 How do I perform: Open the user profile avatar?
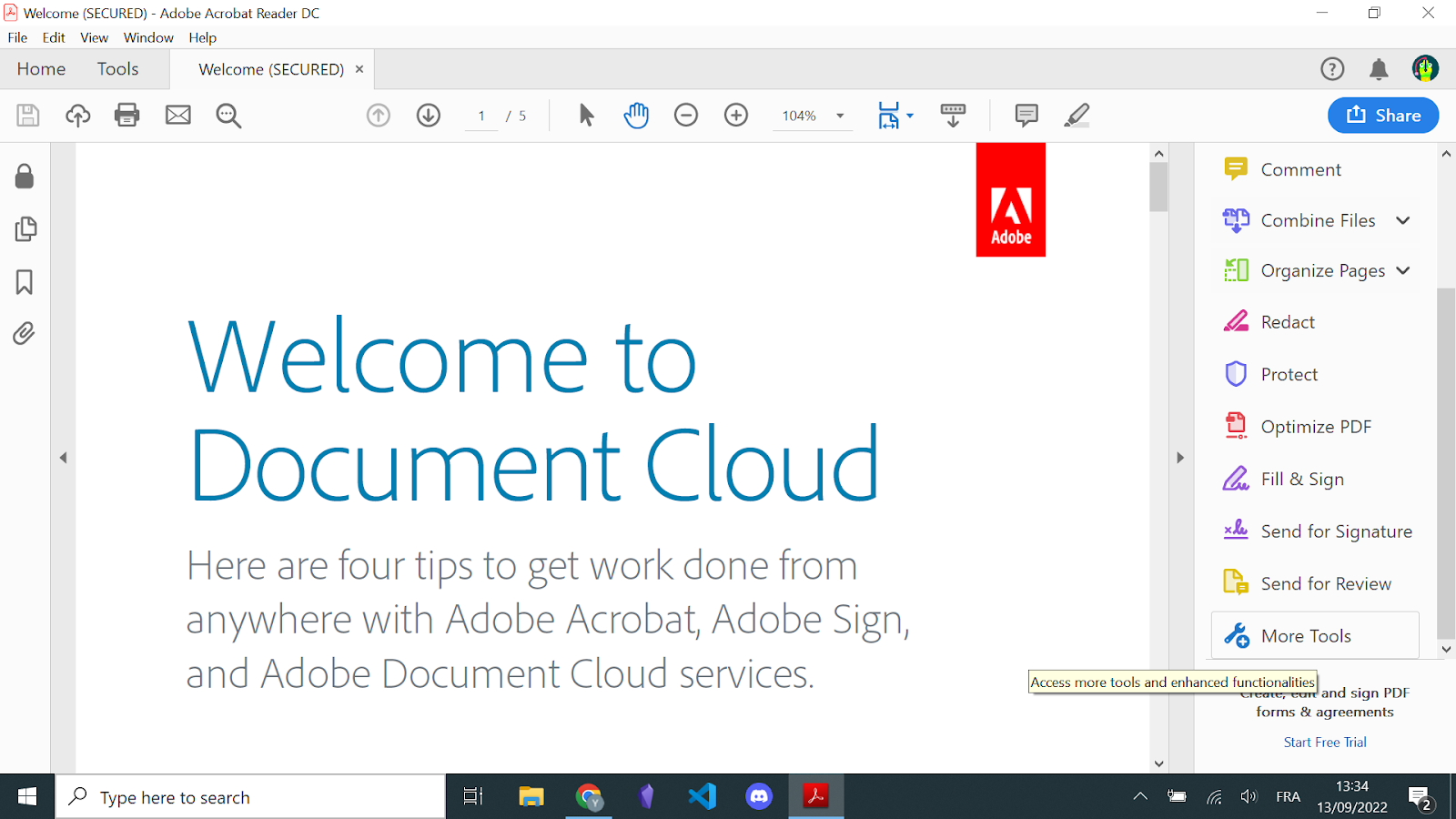[x=1425, y=68]
